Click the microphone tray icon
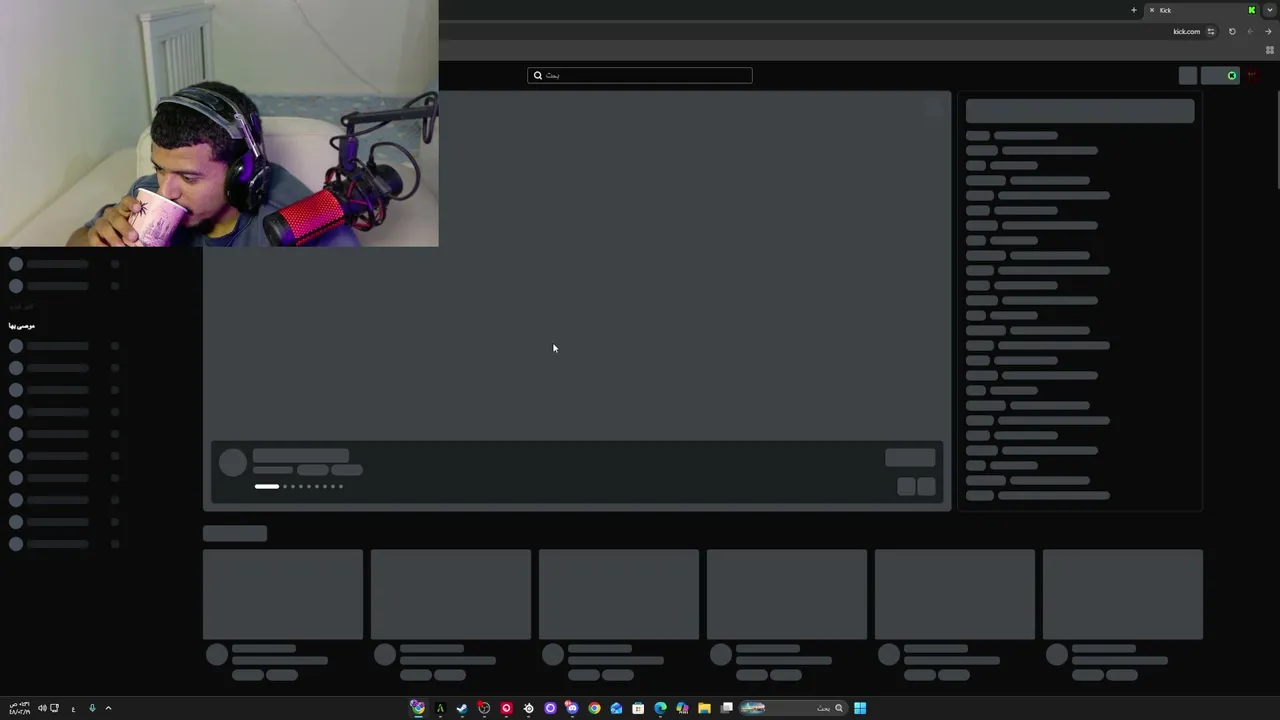 92,708
